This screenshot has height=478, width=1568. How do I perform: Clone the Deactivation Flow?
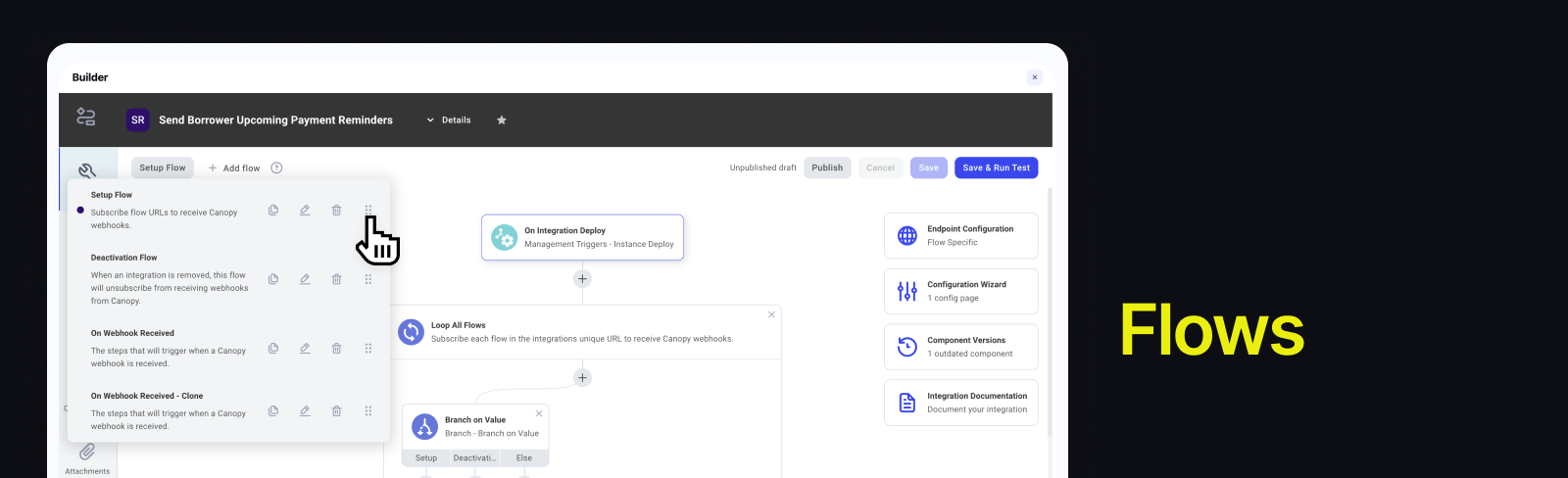click(x=273, y=279)
